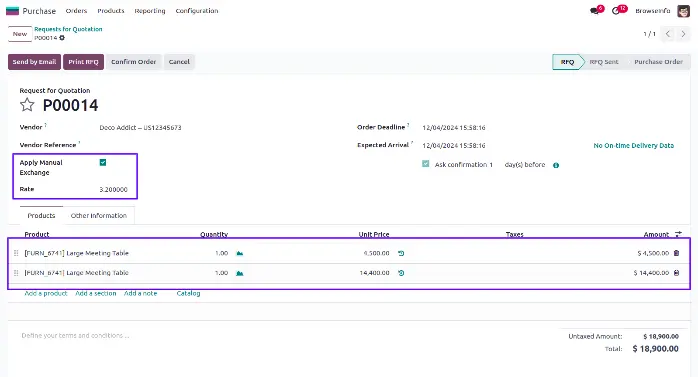Switch to the Other Information tab

tap(99, 215)
